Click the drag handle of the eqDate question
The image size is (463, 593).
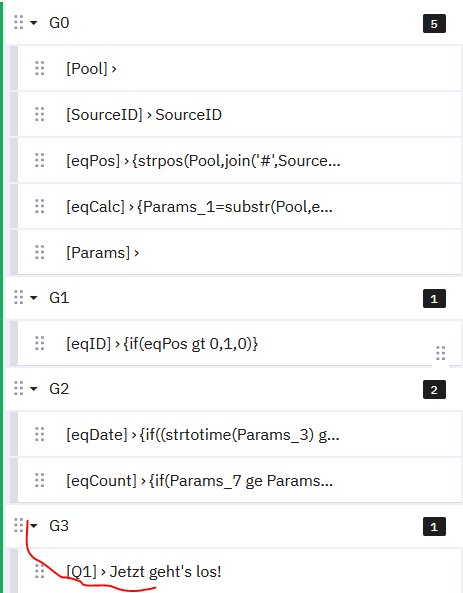click(x=40, y=435)
